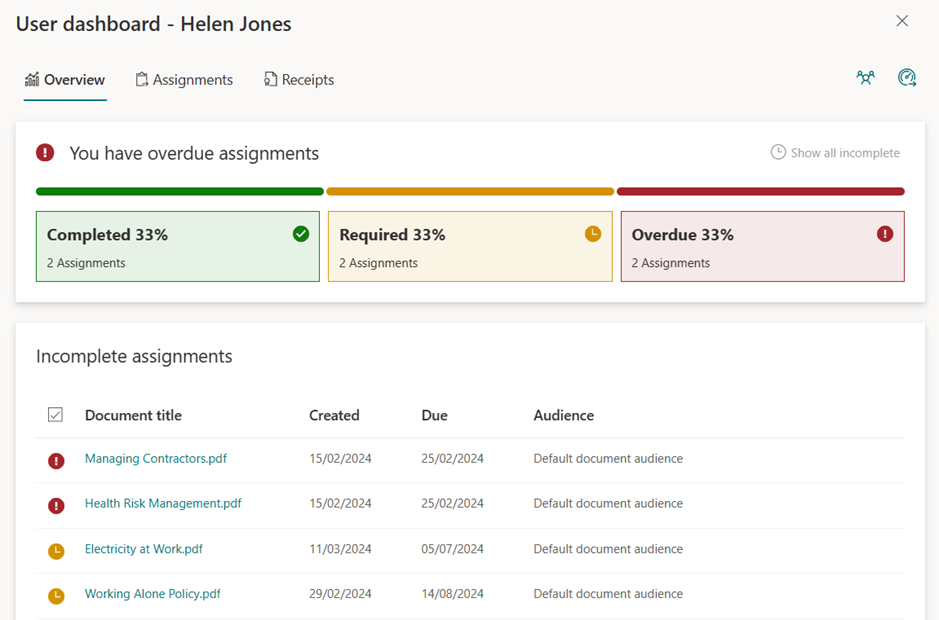Open the Receipts tab
The height and width of the screenshot is (620, 939).
coord(298,79)
